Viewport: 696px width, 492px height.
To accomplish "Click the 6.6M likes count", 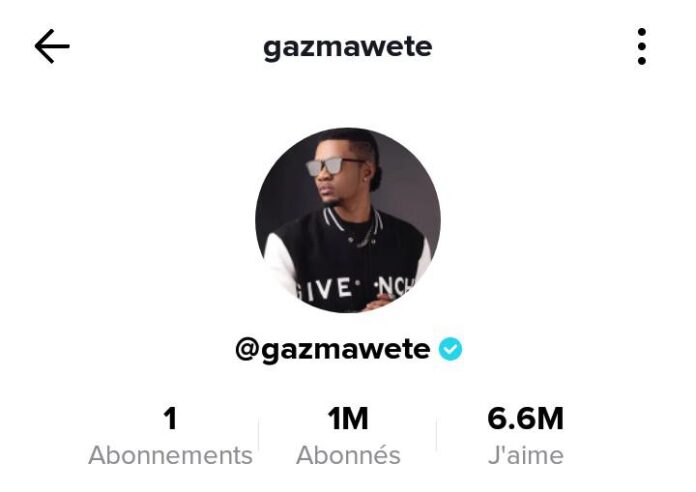I will coord(526,419).
